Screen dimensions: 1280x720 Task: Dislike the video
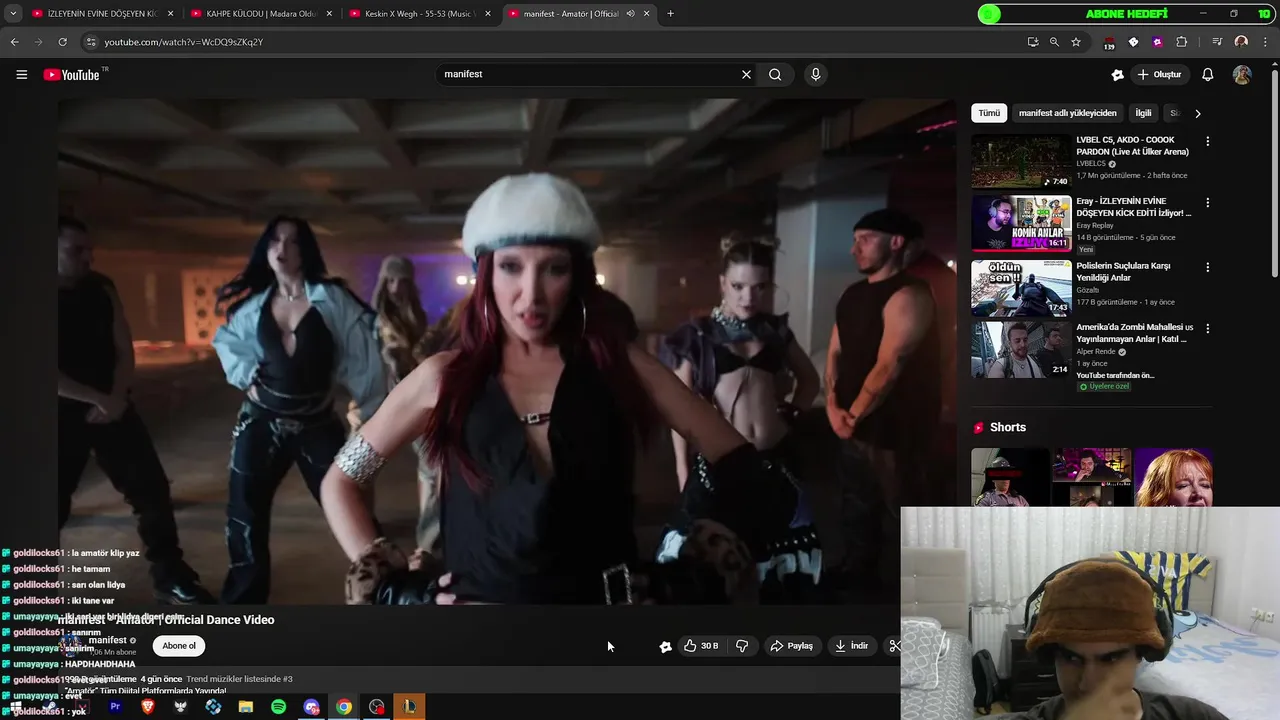pyautogui.click(x=742, y=646)
